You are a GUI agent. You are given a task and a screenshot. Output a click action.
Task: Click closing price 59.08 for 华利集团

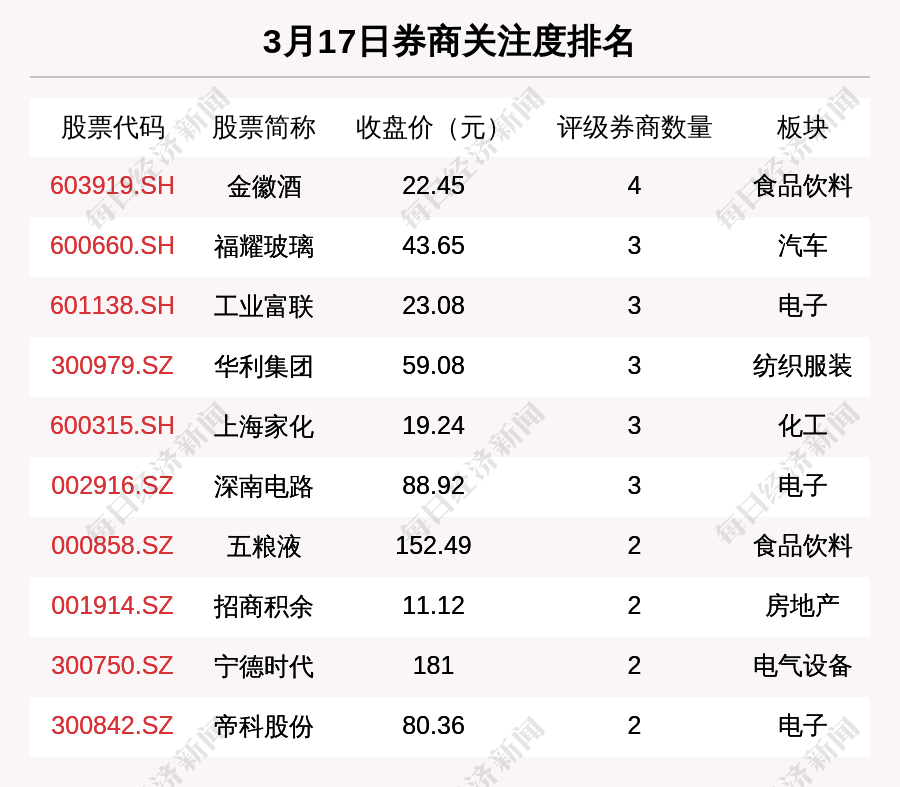(x=433, y=366)
